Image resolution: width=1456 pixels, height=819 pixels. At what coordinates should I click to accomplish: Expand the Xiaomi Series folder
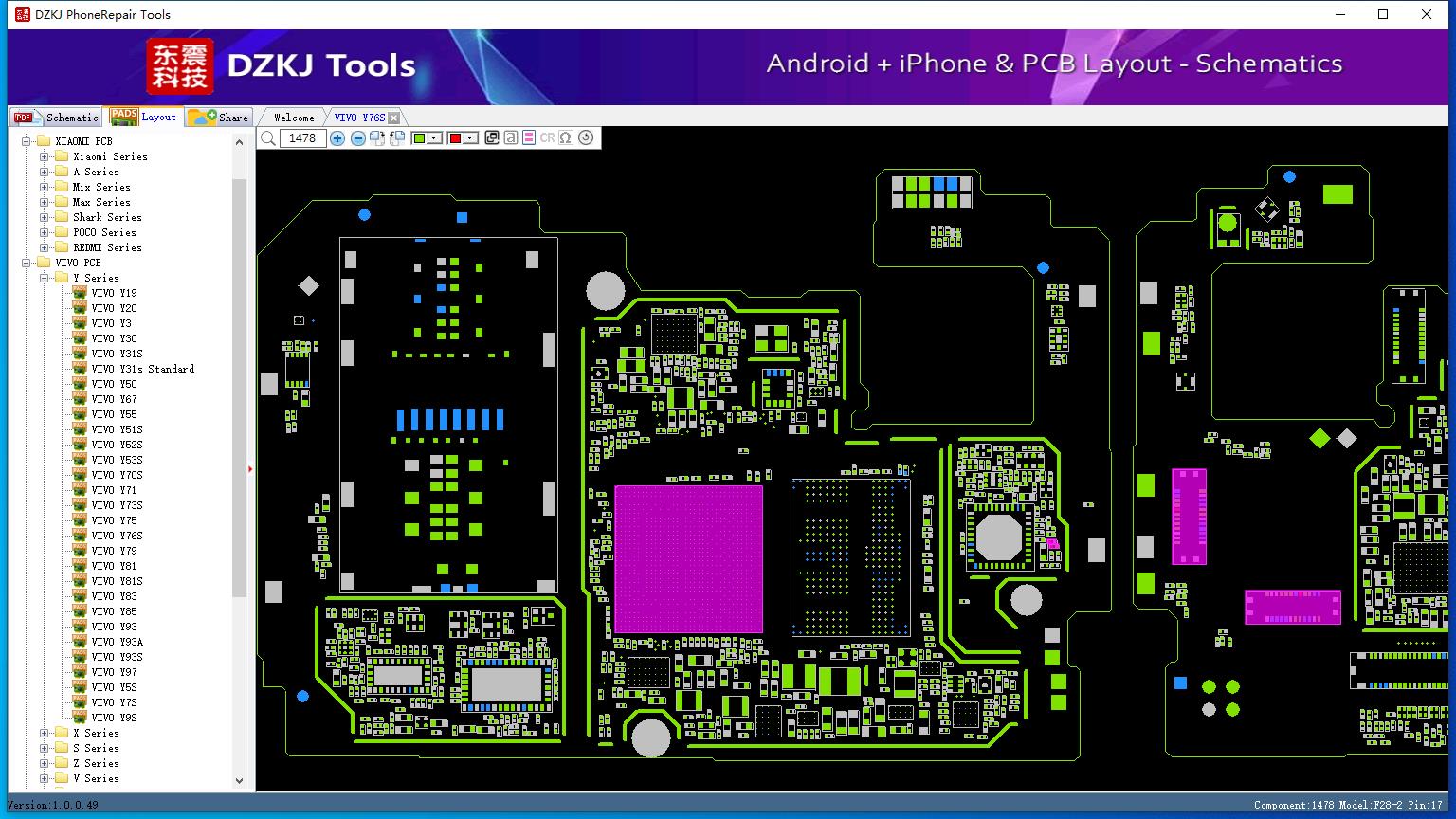pos(45,156)
